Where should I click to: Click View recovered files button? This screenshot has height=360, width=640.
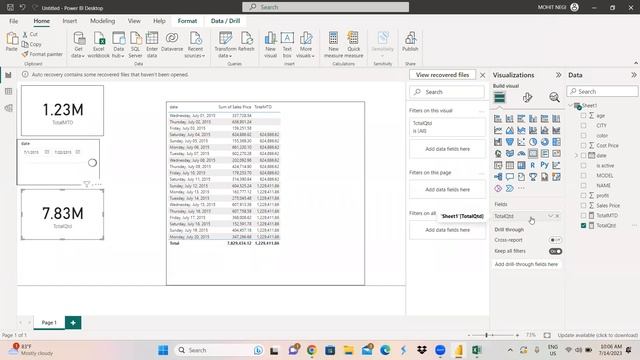click(442, 75)
